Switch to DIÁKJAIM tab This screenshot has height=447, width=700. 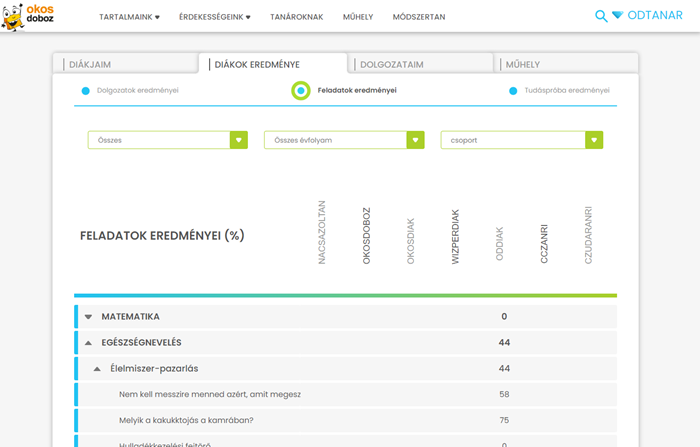(x=125, y=64)
